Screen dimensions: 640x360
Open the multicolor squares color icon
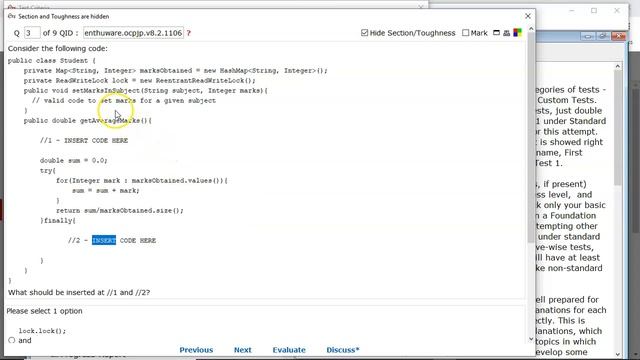point(518,33)
